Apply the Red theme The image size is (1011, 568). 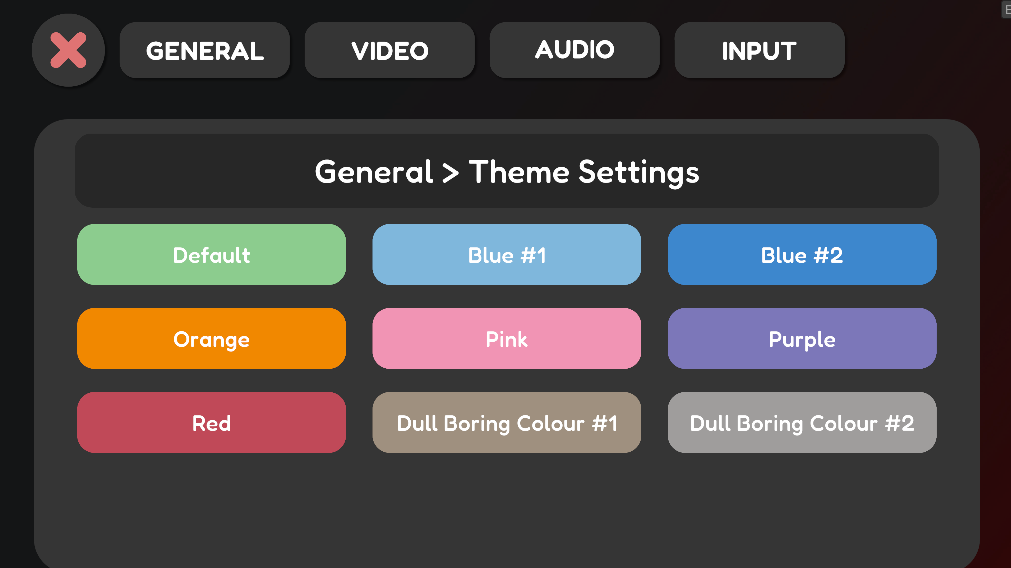(x=211, y=423)
